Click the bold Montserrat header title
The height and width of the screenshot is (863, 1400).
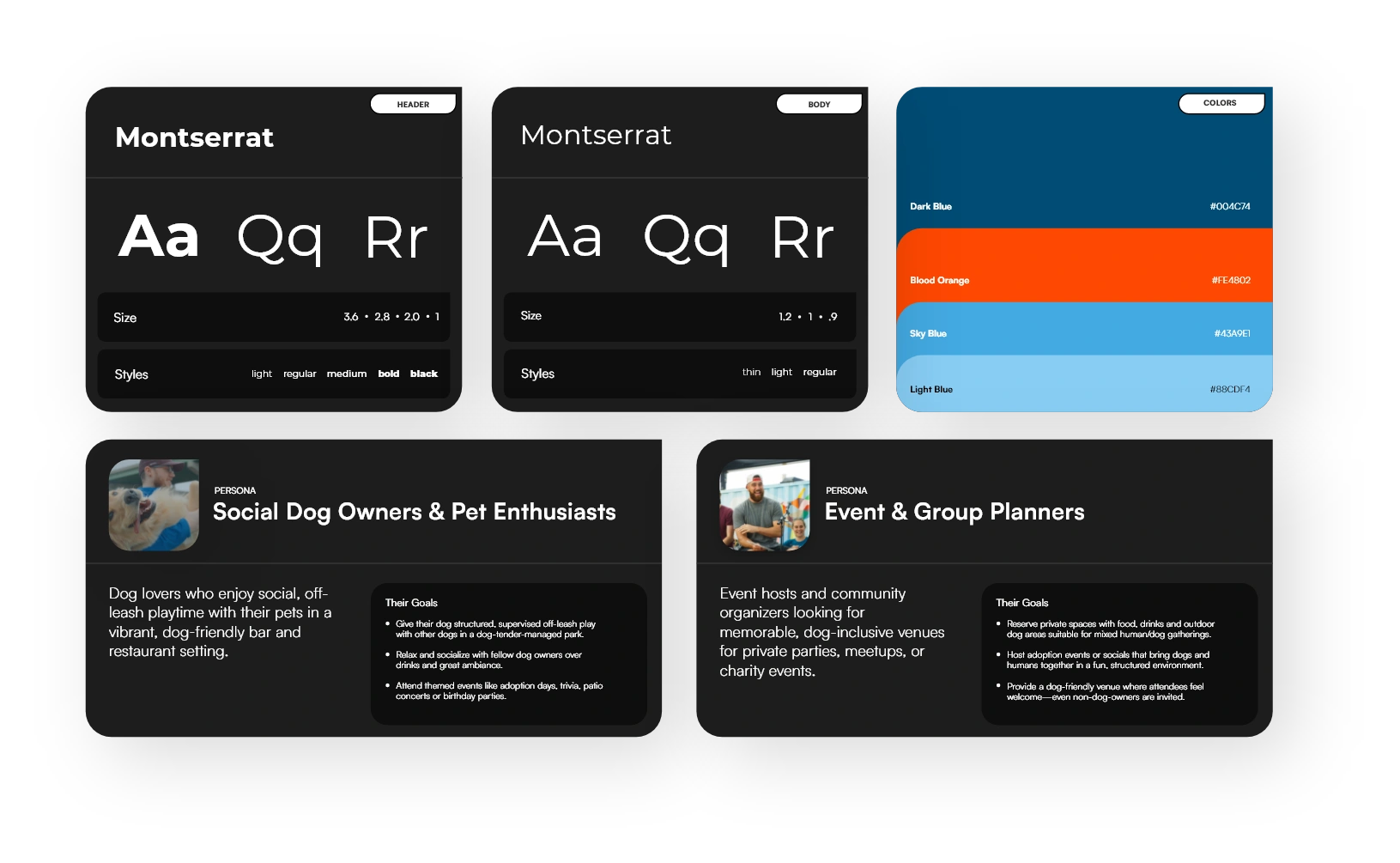pos(194,137)
